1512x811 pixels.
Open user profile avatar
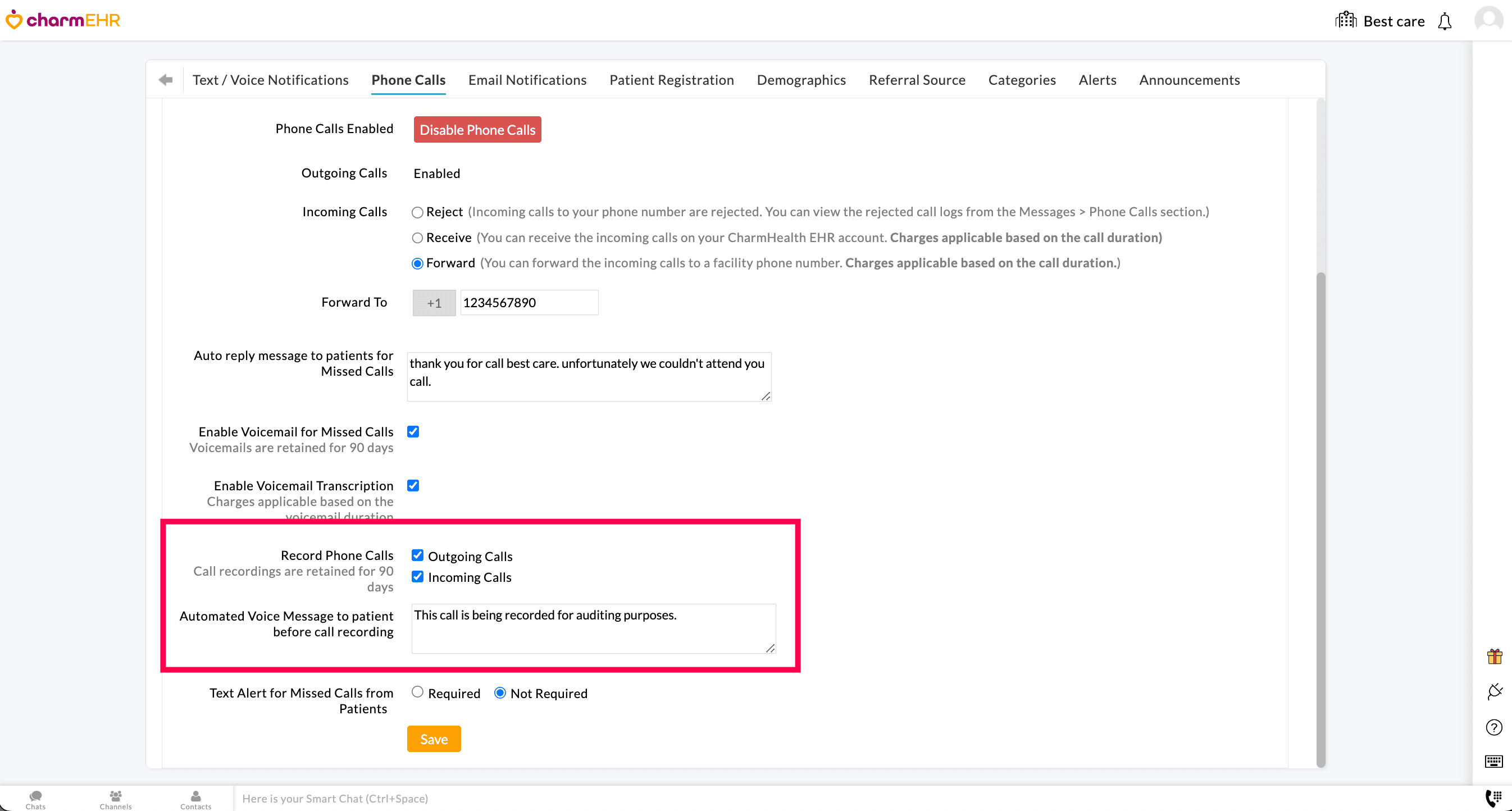click(x=1488, y=20)
